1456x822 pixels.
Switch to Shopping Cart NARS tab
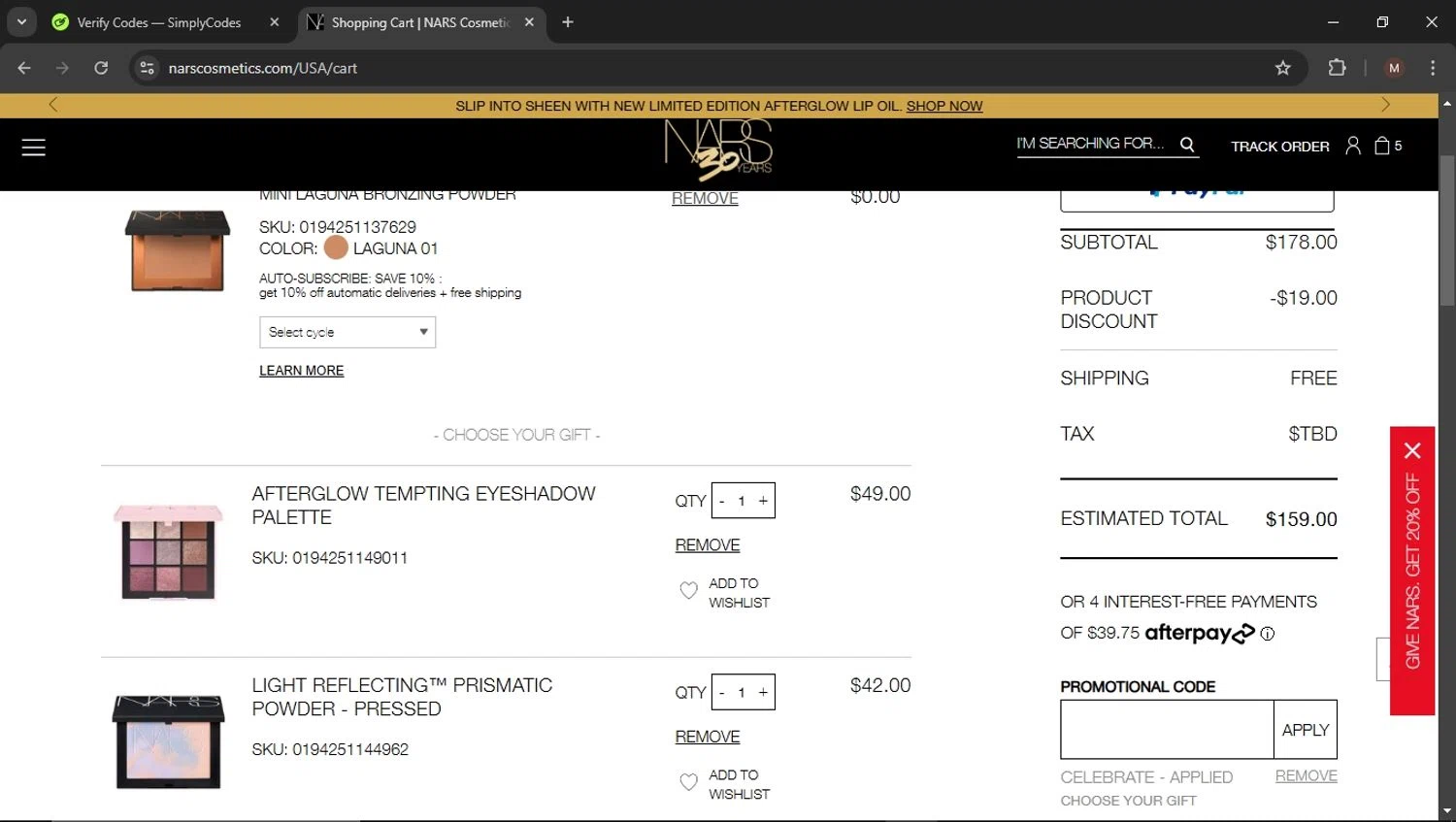pyautogui.click(x=420, y=22)
